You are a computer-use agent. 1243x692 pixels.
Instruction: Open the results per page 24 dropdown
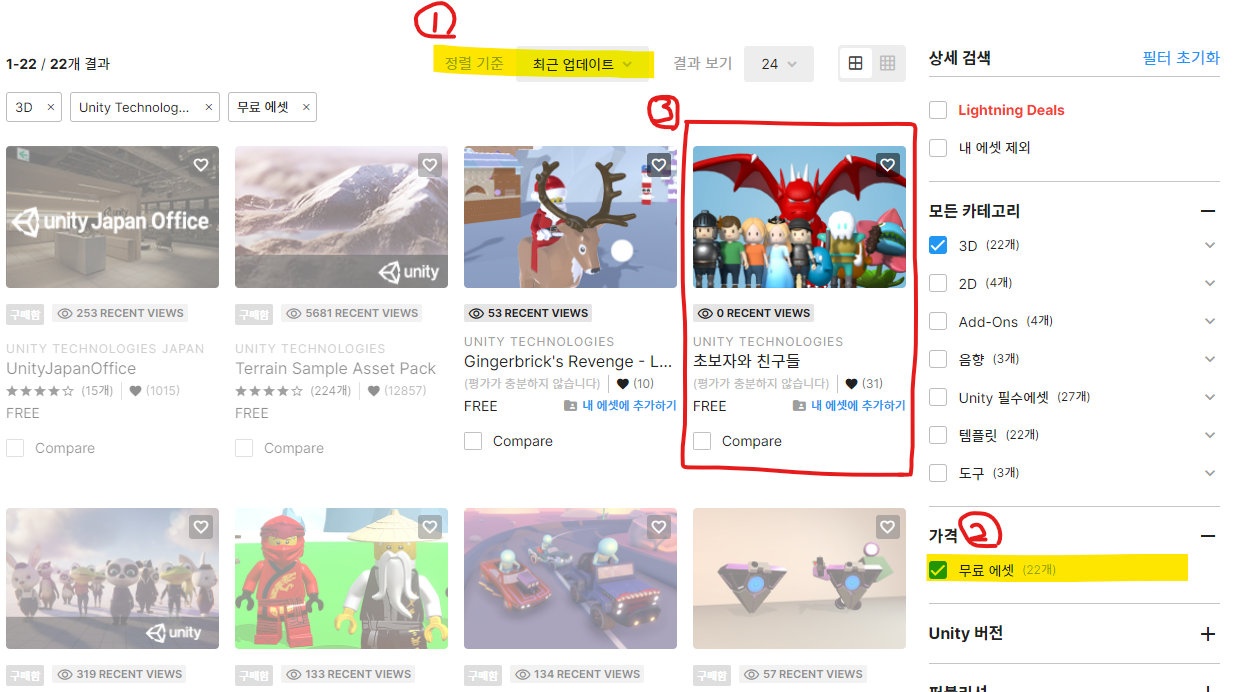[x=779, y=64]
